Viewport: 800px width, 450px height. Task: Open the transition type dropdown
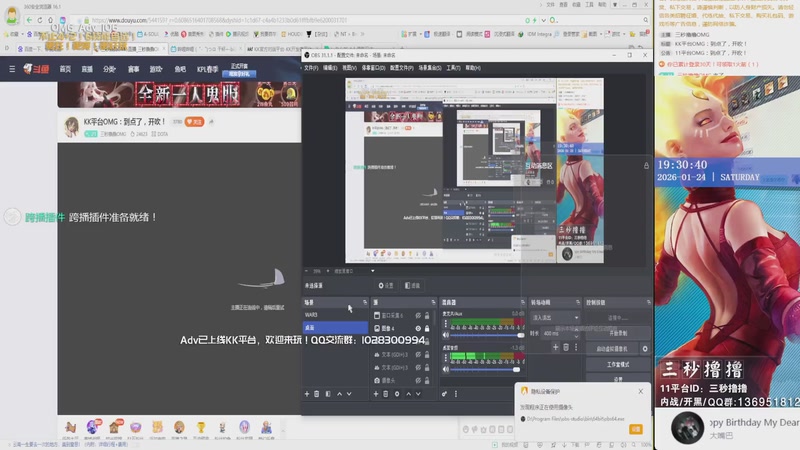tap(555, 317)
